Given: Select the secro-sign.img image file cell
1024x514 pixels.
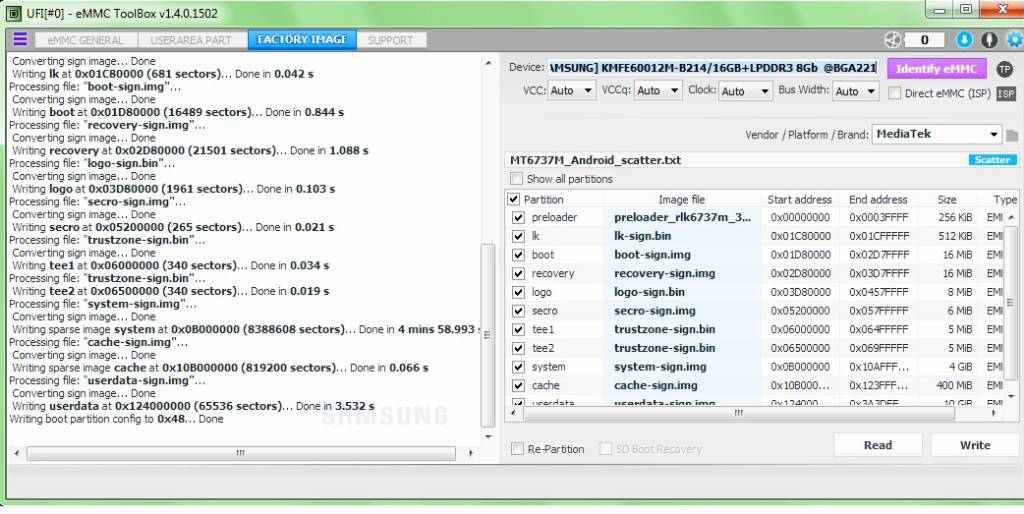Looking at the screenshot, I should (682, 311).
